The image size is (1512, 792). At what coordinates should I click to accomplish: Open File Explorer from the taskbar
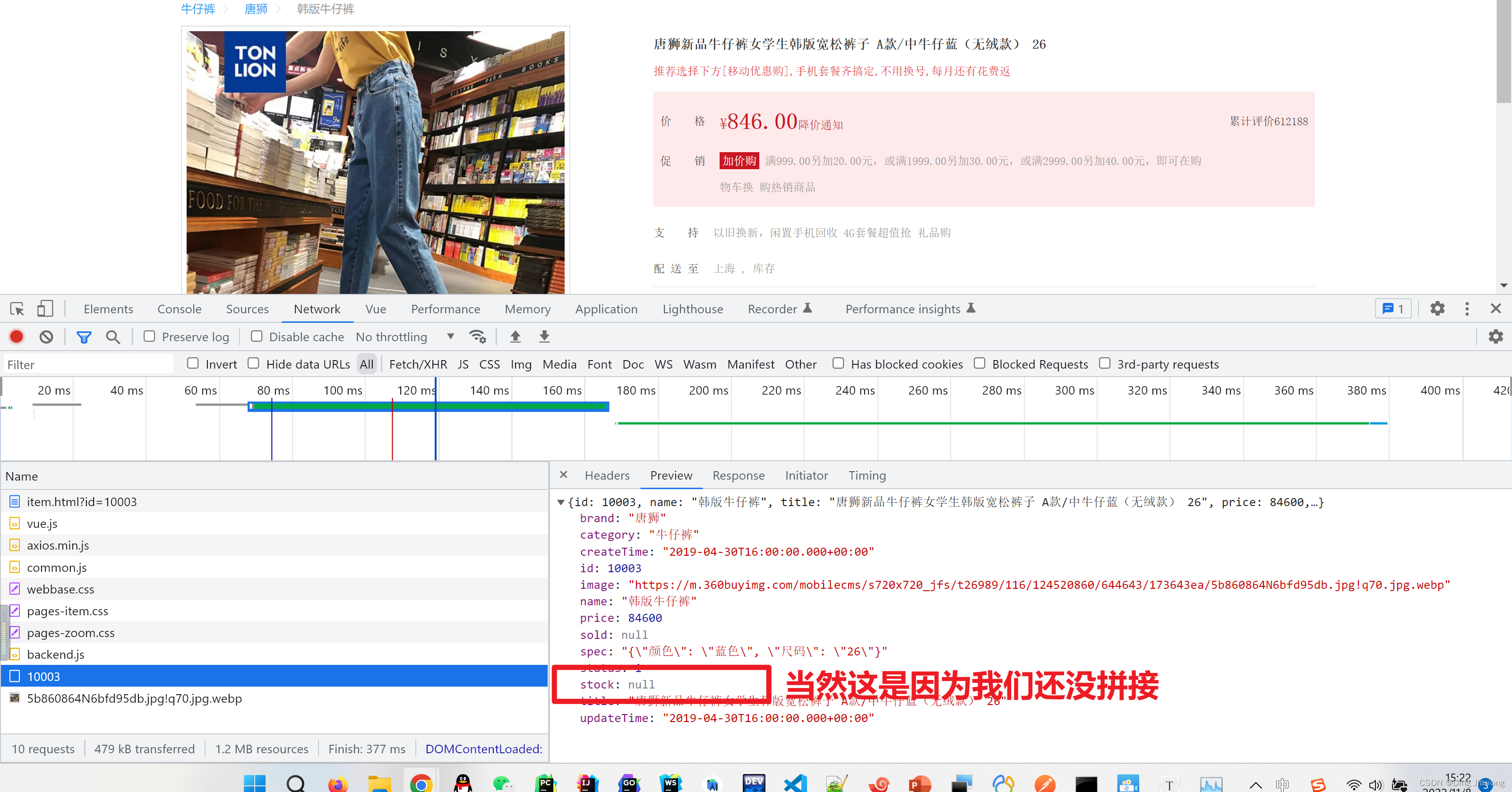(379, 783)
